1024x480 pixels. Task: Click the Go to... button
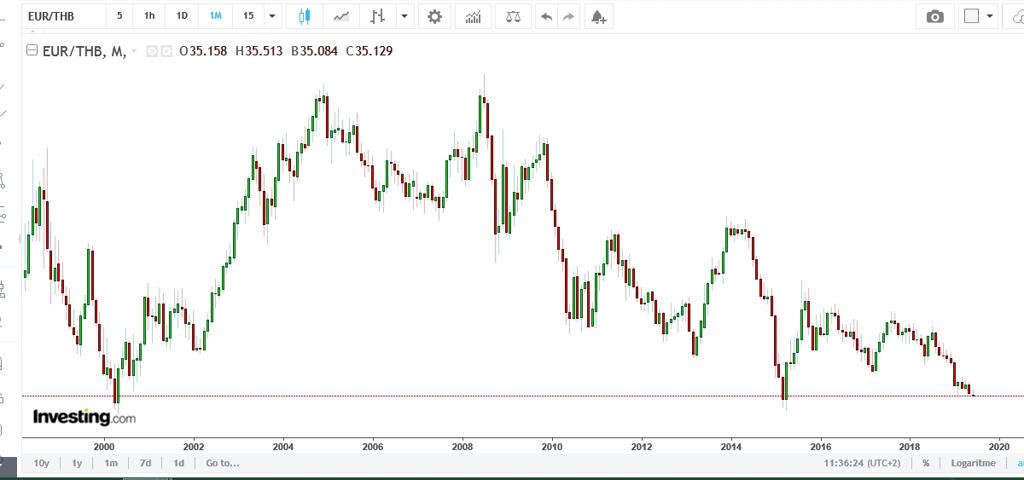[222, 463]
